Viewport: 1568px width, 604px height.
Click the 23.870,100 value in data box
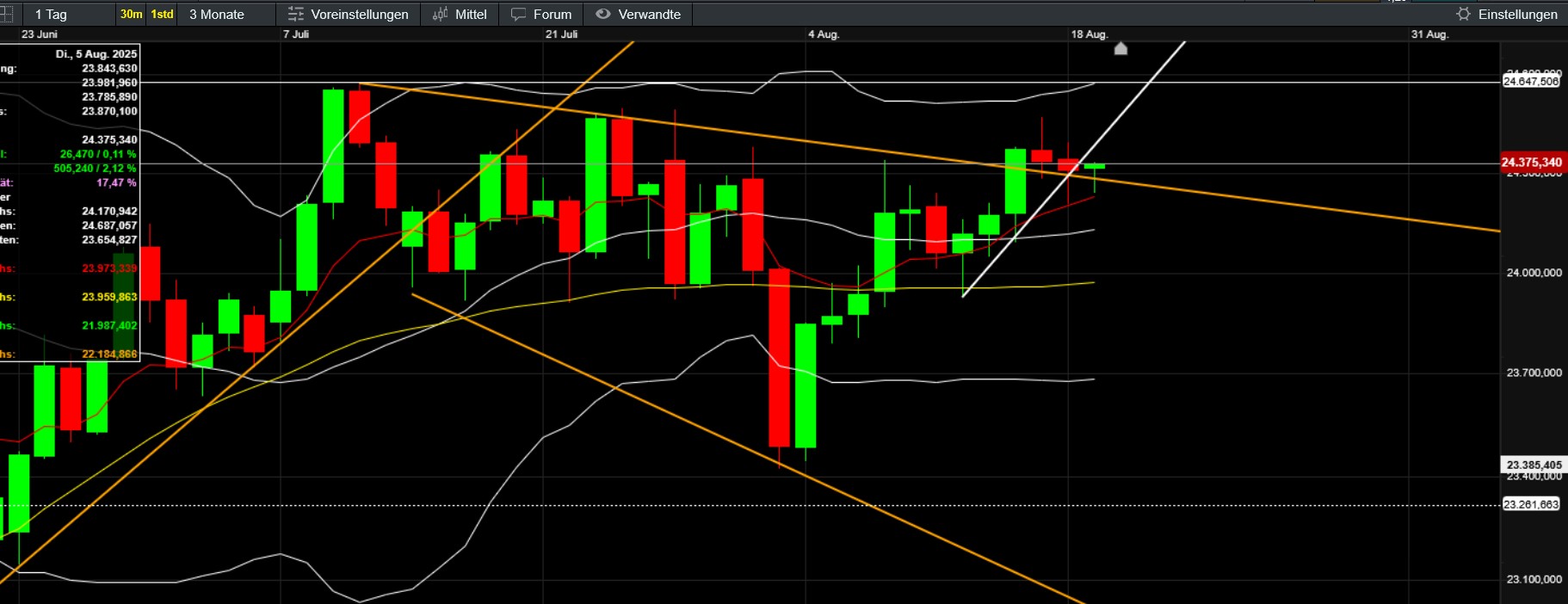(109, 111)
